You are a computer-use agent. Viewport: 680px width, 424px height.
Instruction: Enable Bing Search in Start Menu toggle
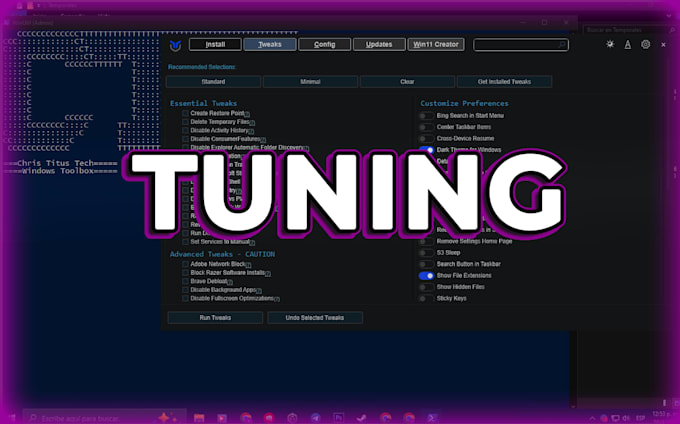tap(426, 116)
